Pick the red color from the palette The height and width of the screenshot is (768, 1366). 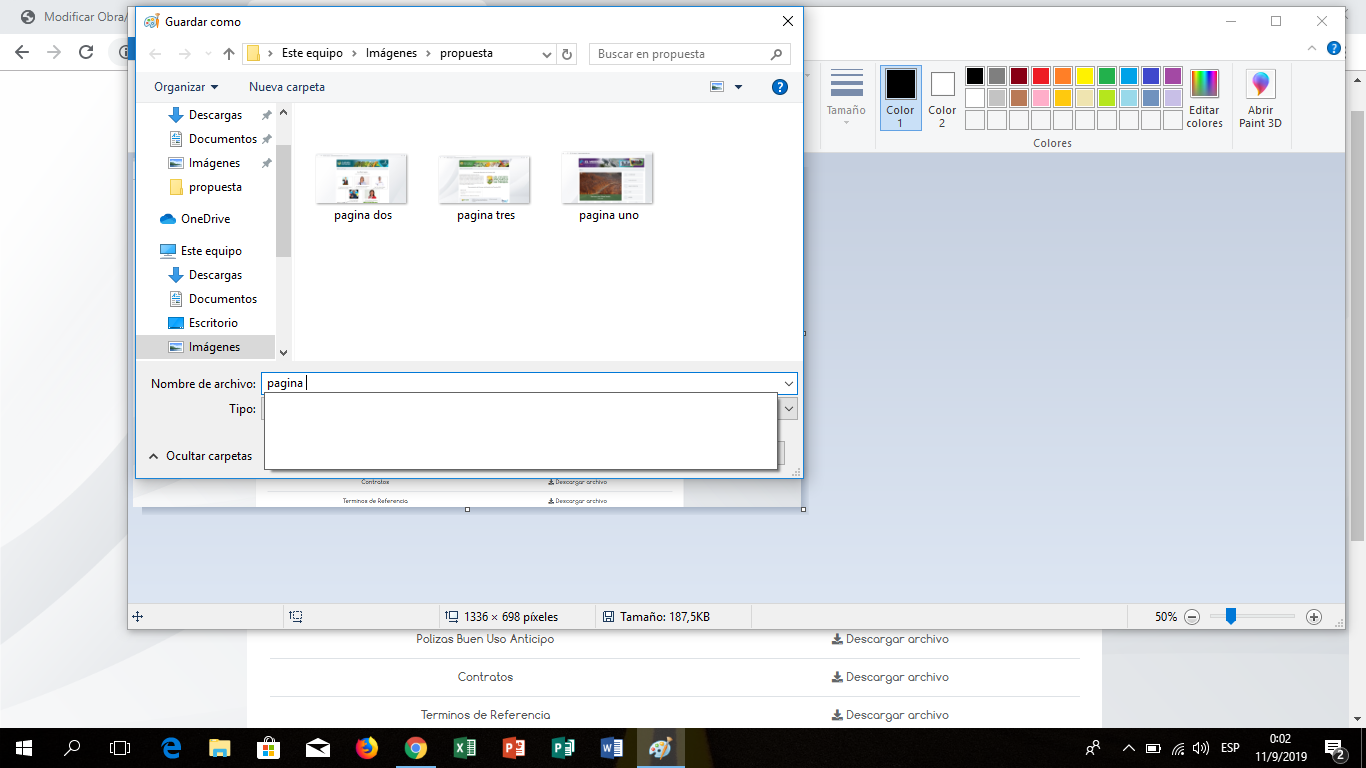pos(1040,76)
